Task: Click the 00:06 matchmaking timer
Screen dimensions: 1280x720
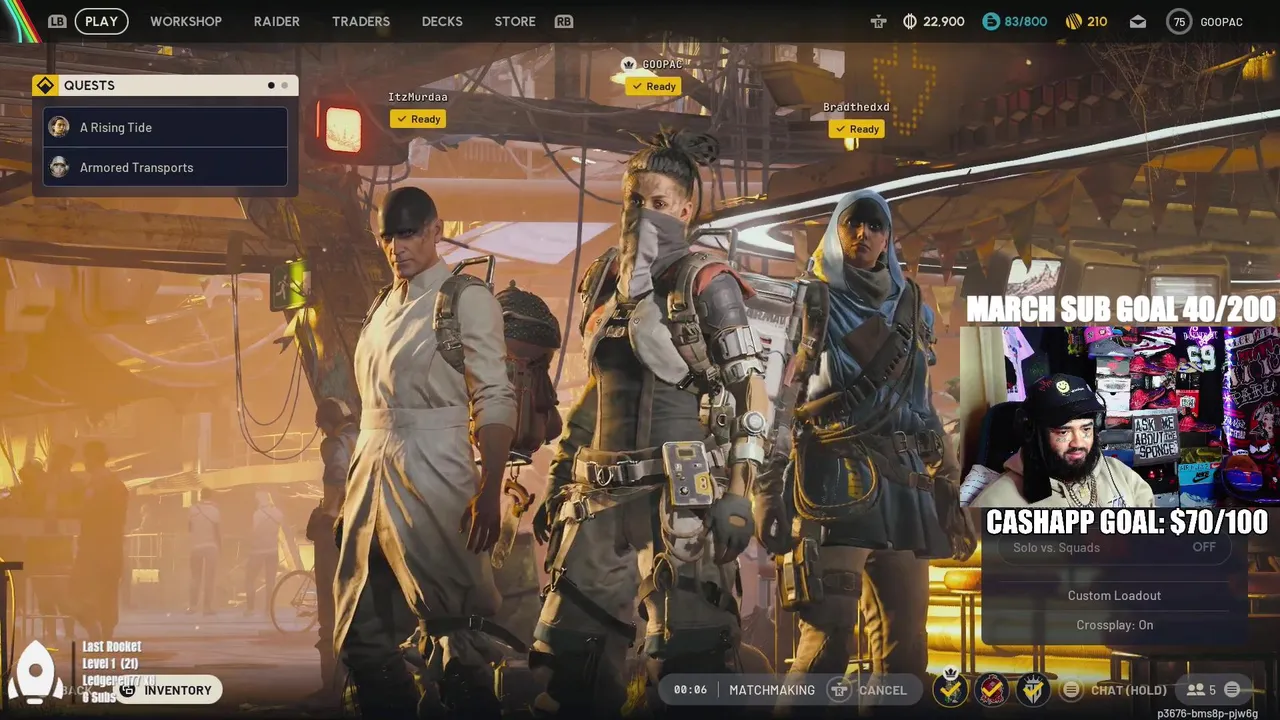Action: [690, 690]
